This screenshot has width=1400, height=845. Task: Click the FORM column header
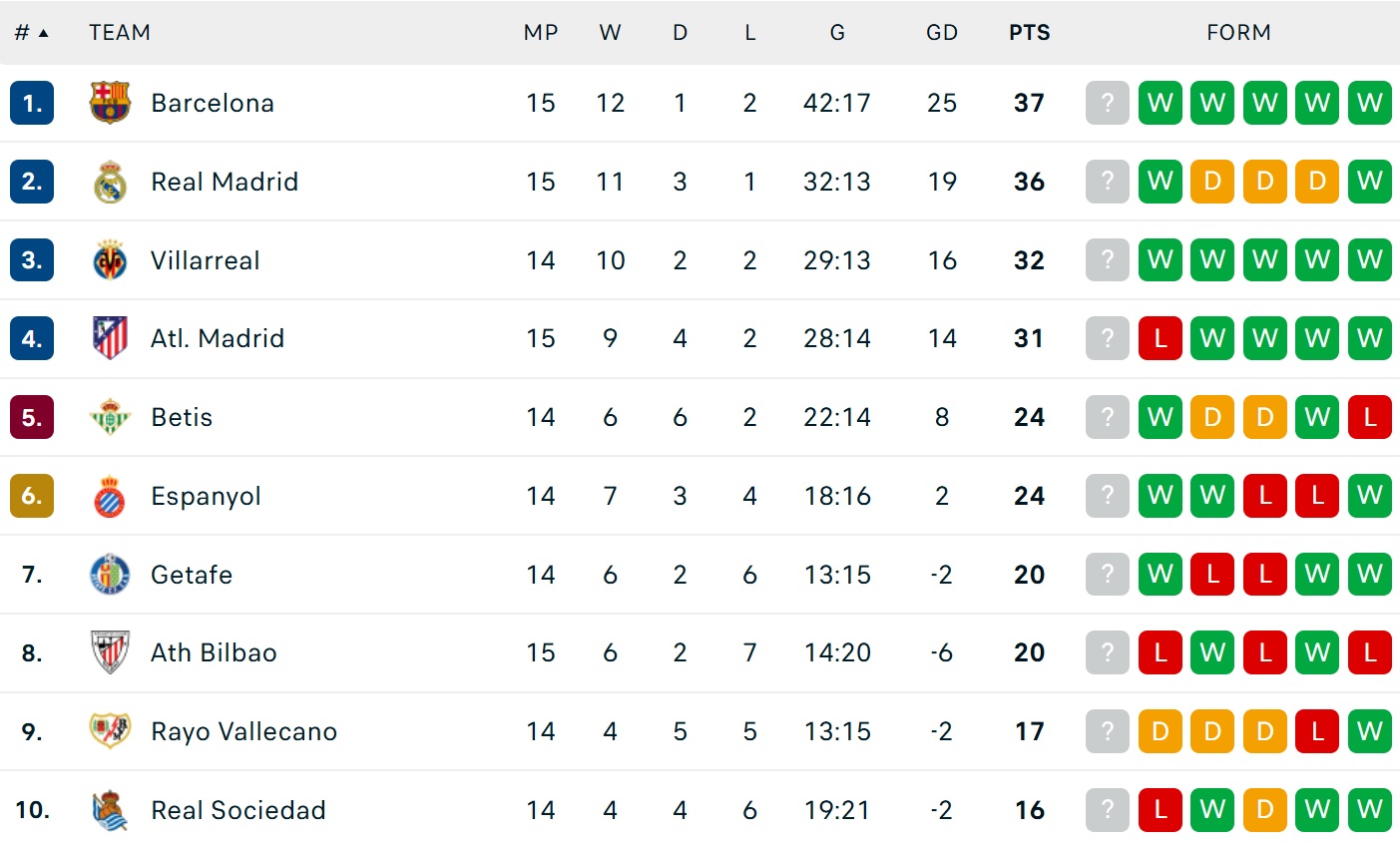point(1238,33)
